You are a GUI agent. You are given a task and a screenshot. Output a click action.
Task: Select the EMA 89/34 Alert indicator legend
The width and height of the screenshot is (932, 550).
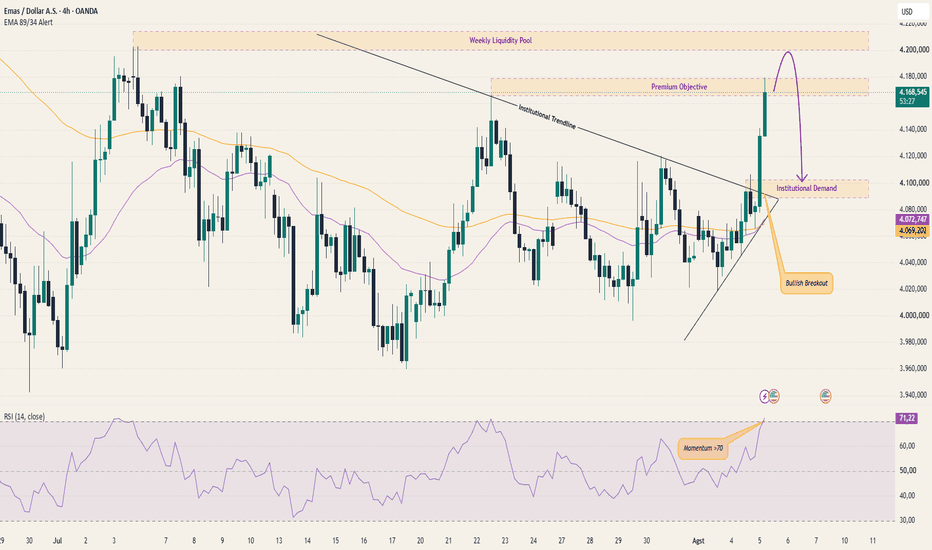(x=28, y=22)
